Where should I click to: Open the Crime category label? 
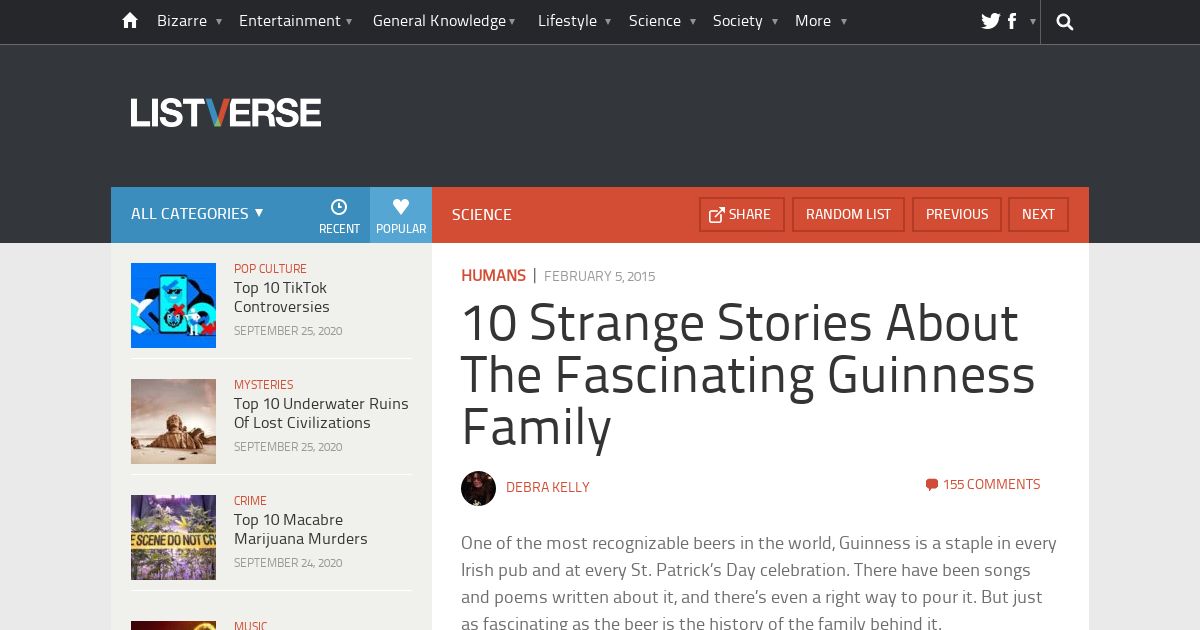(250, 501)
